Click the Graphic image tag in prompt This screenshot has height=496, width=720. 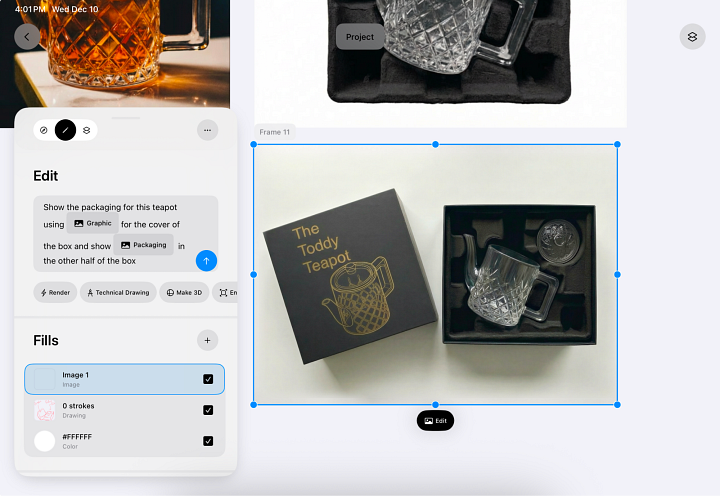click(x=93, y=223)
